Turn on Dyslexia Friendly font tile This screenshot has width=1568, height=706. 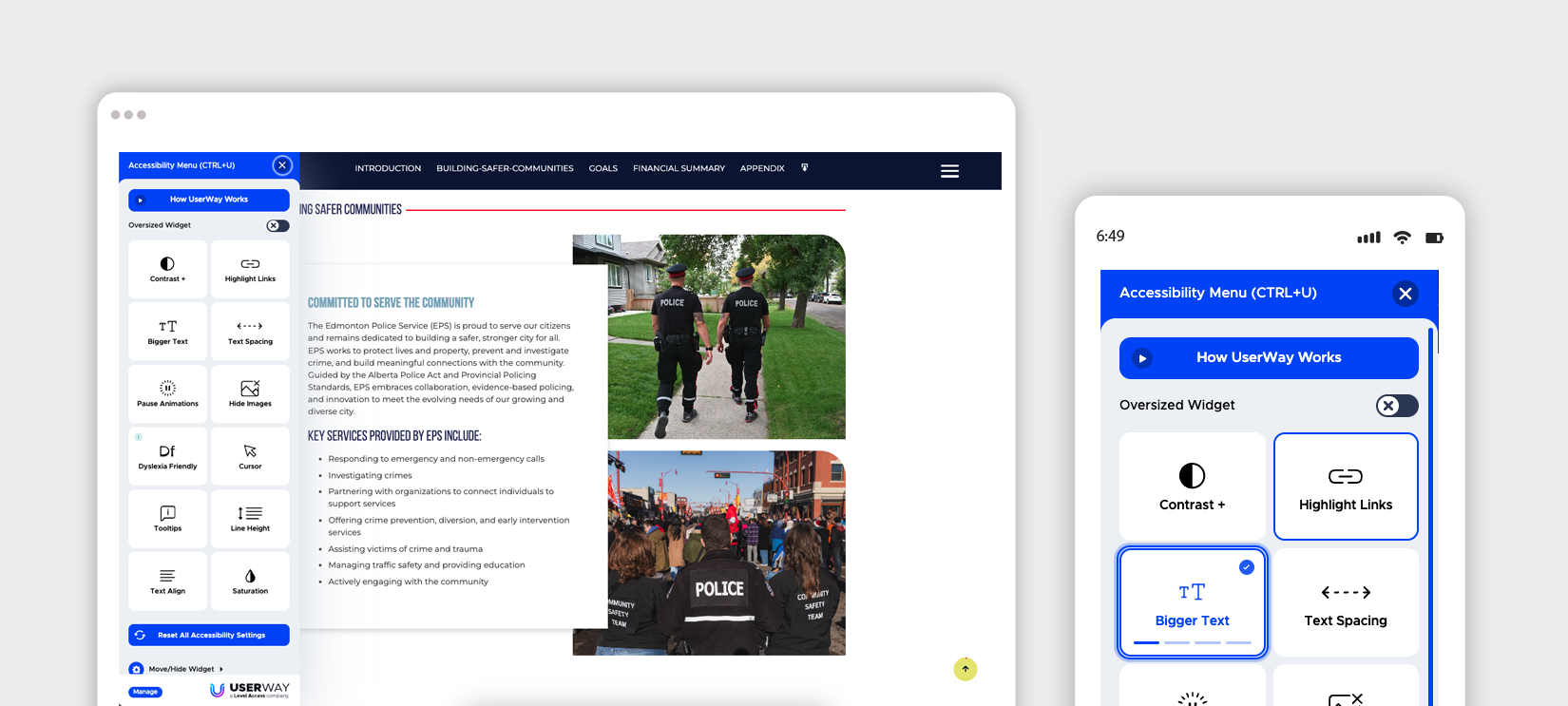[x=167, y=456]
